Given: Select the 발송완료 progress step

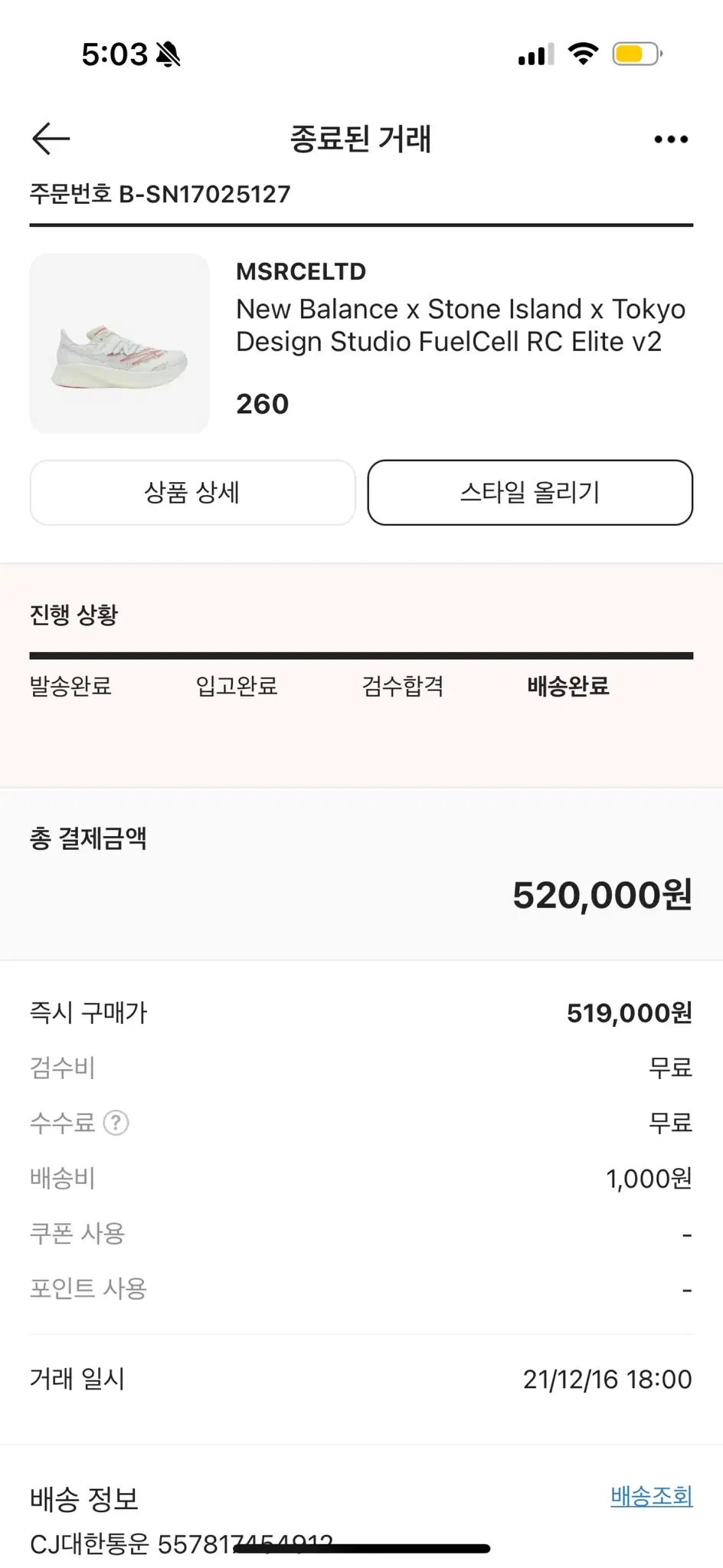Looking at the screenshot, I should pos(70,685).
